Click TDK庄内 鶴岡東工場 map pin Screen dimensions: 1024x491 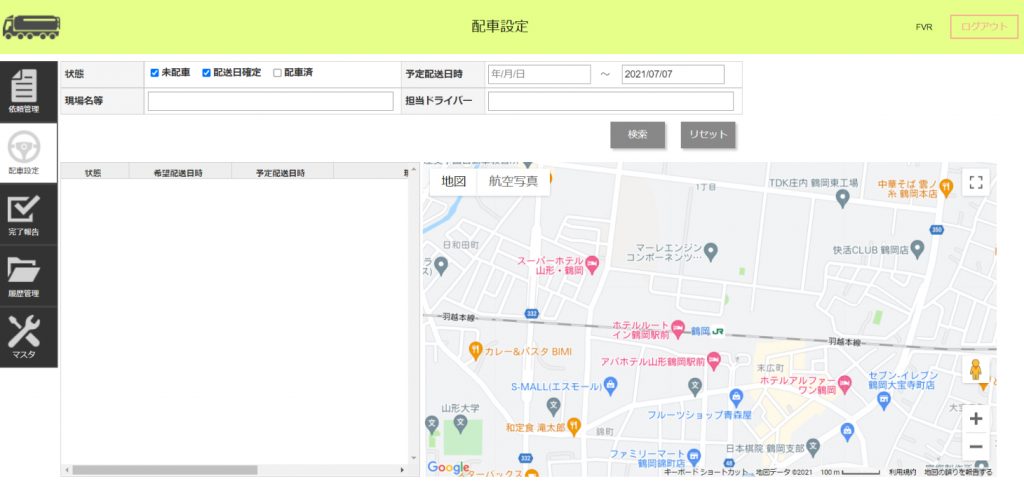pos(843,197)
